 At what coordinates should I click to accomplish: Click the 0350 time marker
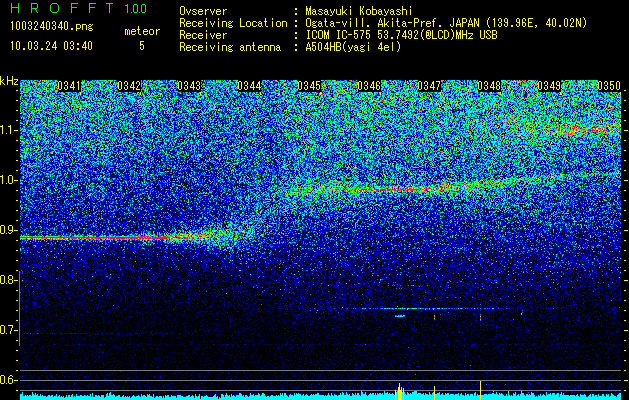tap(609, 86)
